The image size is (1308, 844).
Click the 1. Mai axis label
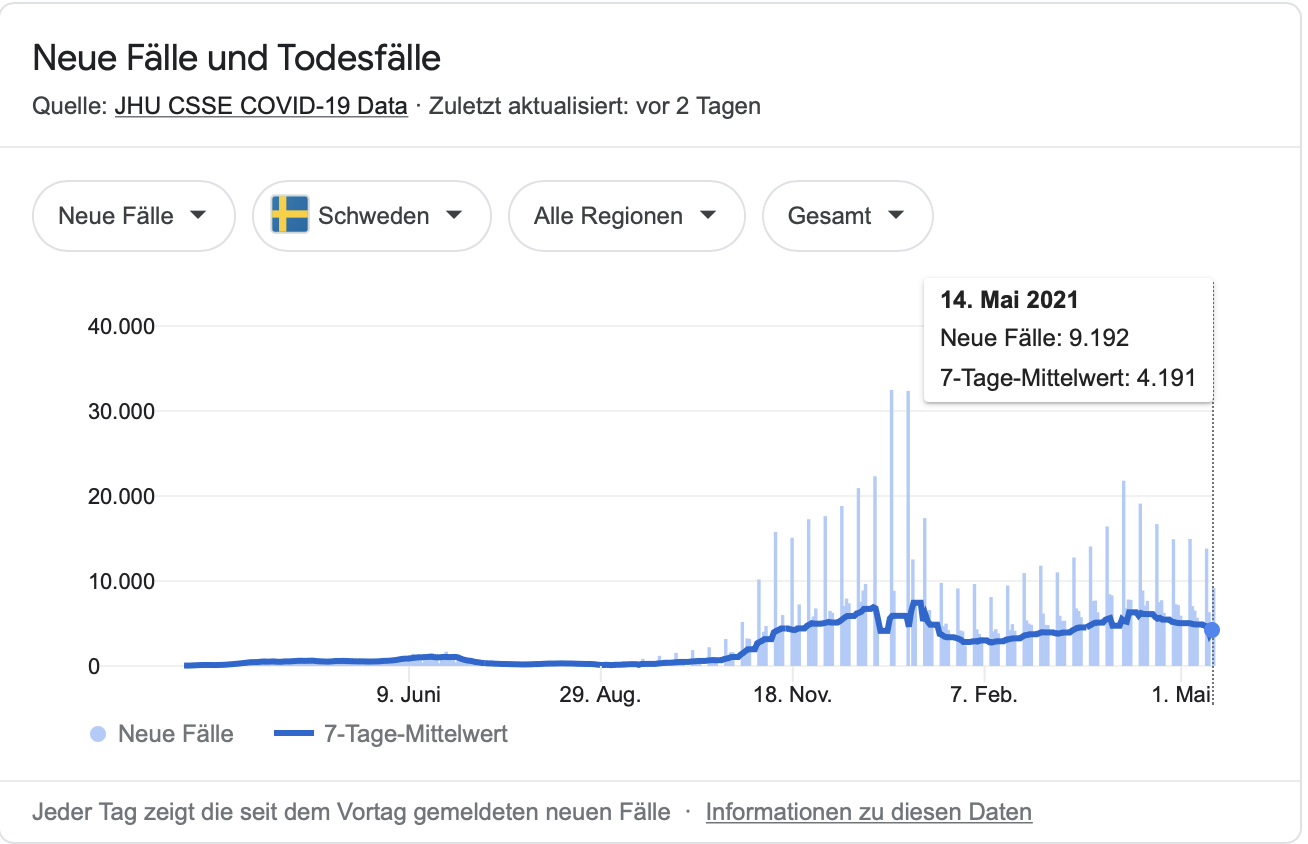(1182, 694)
